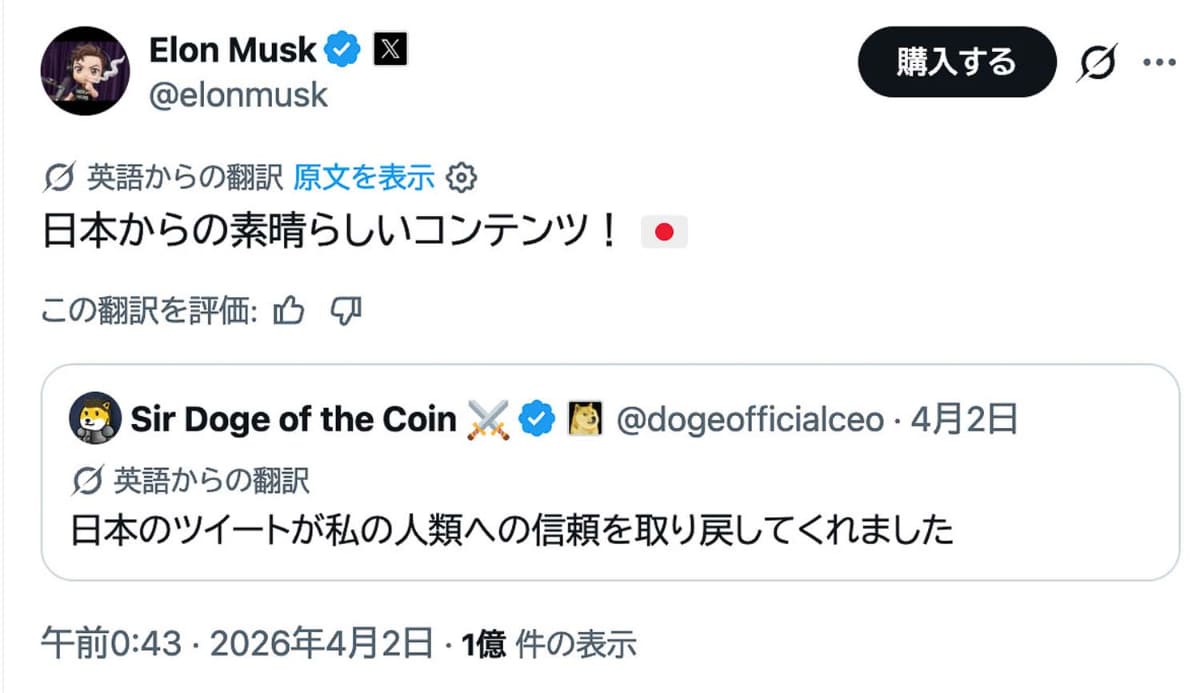1200x693 pixels.
Task: Click the blue verified badge next to Elon Musk
Action: [x=342, y=48]
